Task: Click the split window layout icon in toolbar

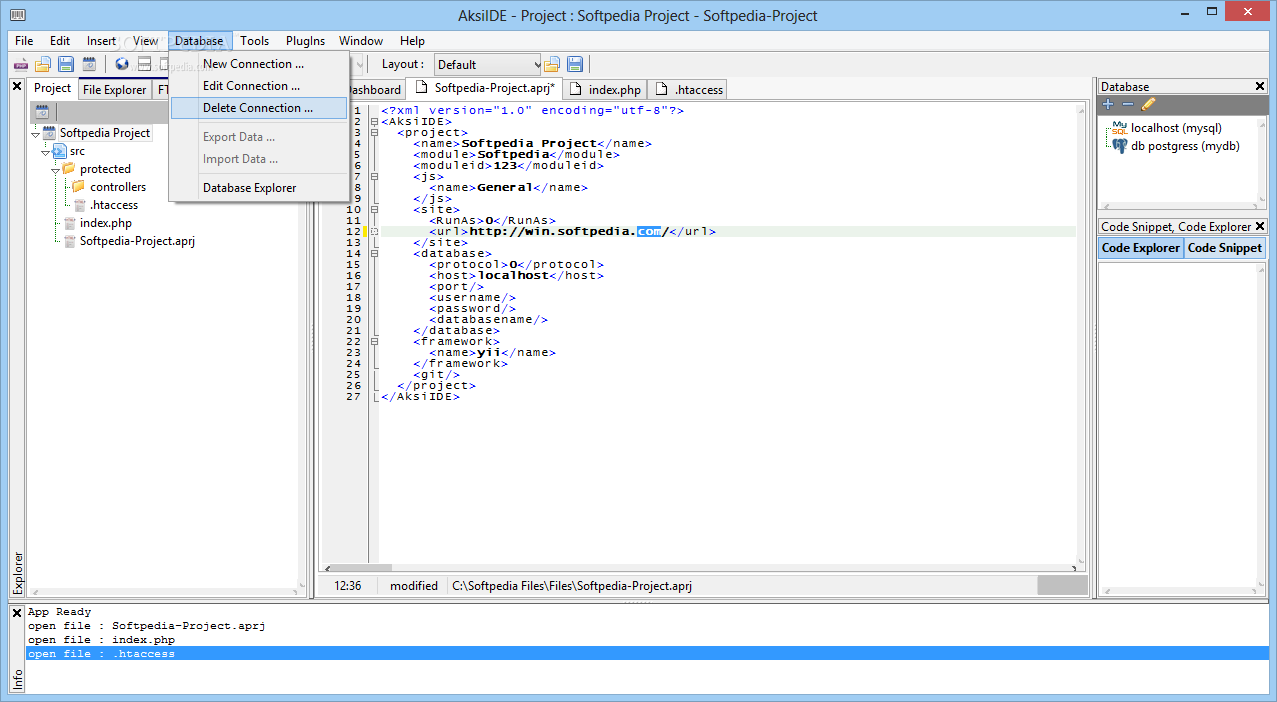Action: (x=145, y=64)
